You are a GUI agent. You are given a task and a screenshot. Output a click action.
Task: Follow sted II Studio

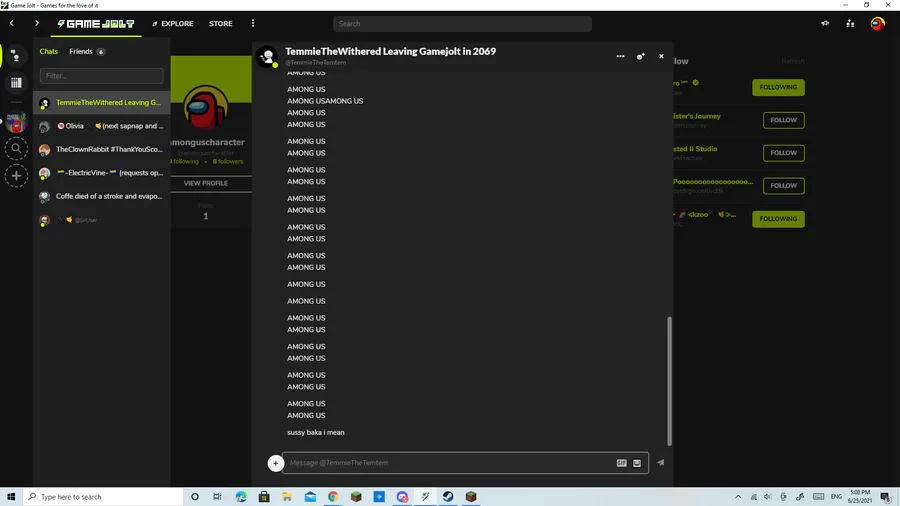(x=783, y=153)
